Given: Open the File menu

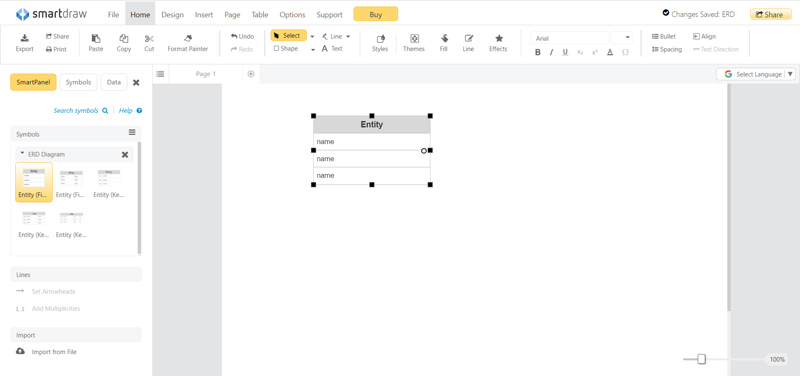Looking at the screenshot, I should tap(113, 15).
